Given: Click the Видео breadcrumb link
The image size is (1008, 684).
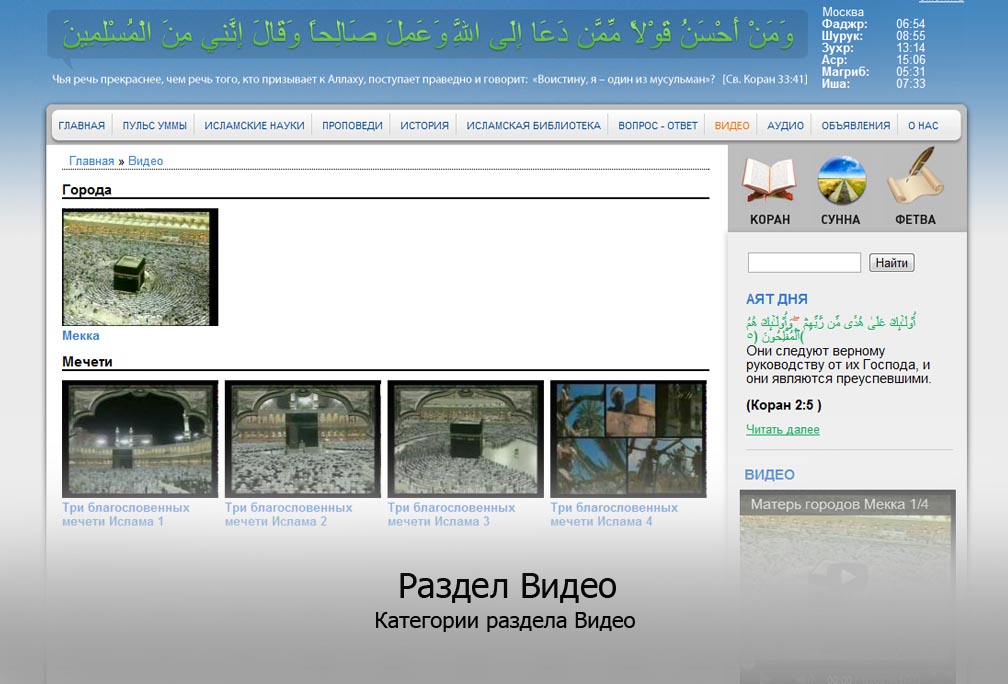Looking at the screenshot, I should pos(145,161).
